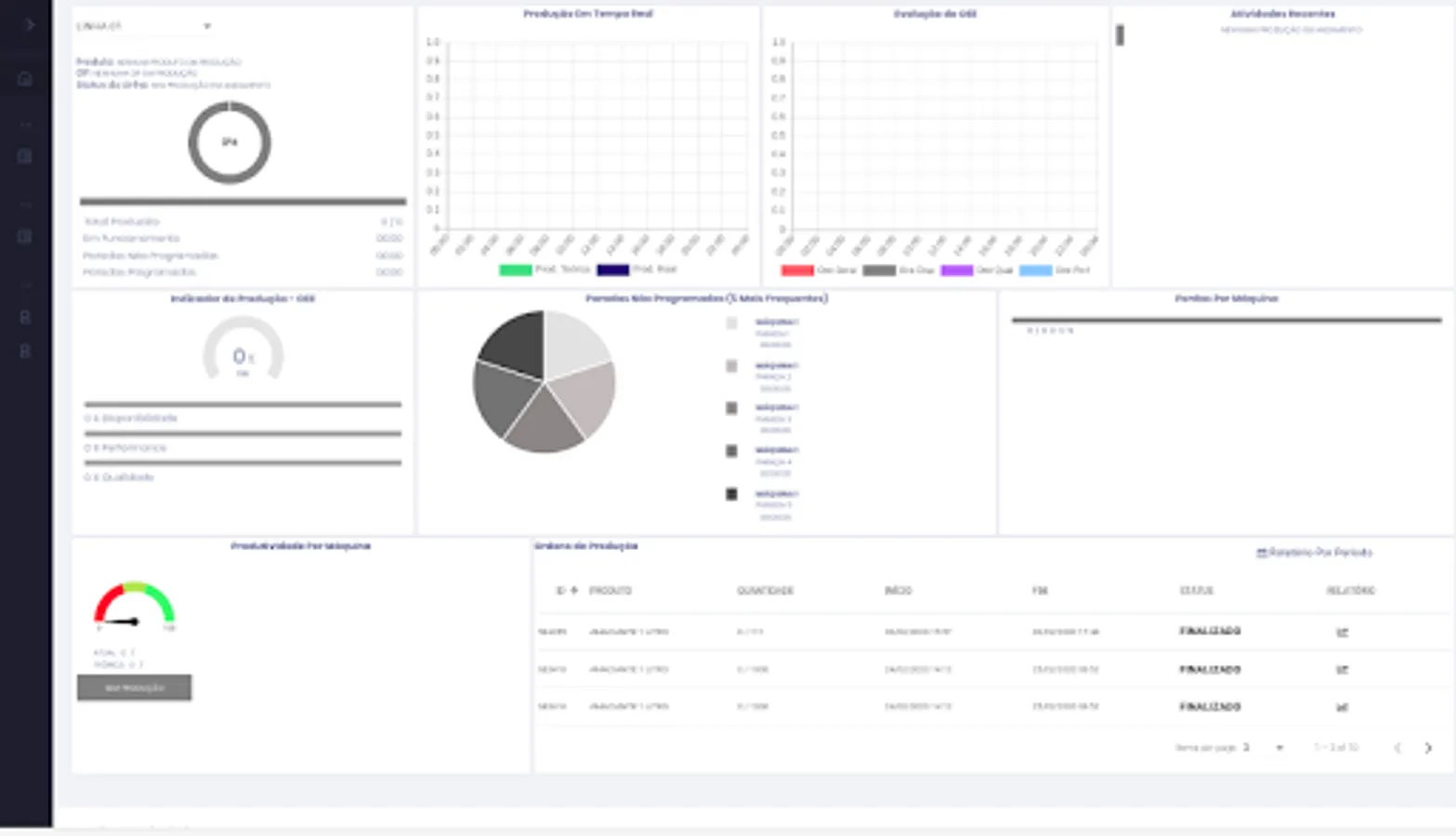The width and height of the screenshot is (1456, 836).
Task: Select the first document icon in the sidebar
Action: [24, 156]
